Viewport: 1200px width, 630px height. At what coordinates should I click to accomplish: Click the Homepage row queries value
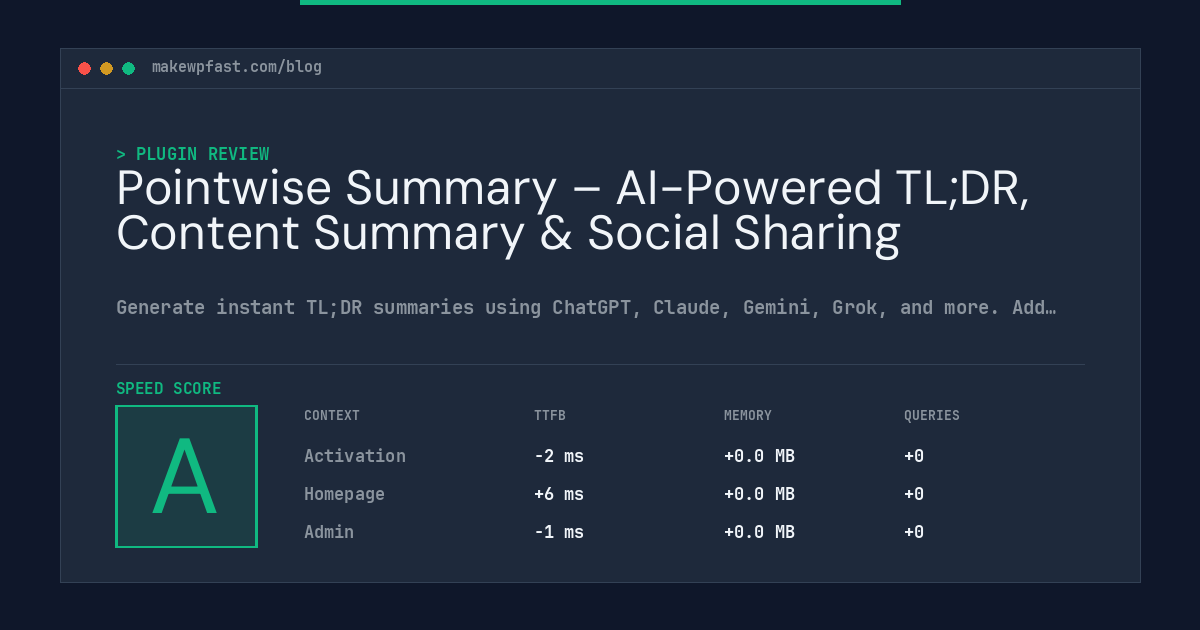914,494
